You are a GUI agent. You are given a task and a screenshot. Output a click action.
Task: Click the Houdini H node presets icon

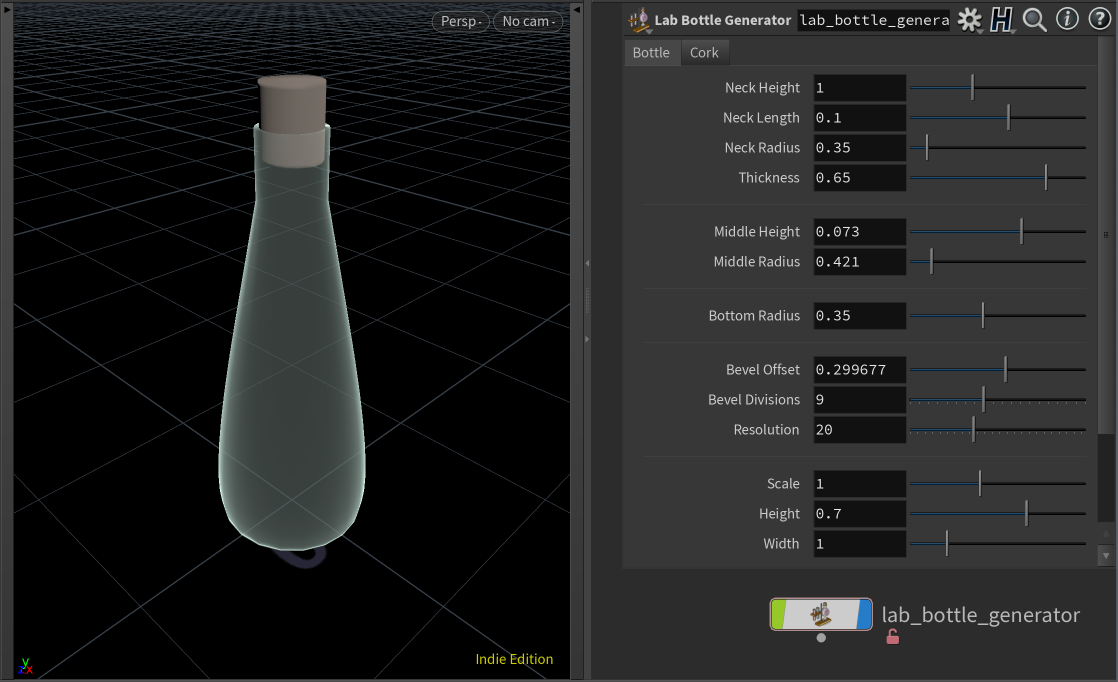point(1001,20)
